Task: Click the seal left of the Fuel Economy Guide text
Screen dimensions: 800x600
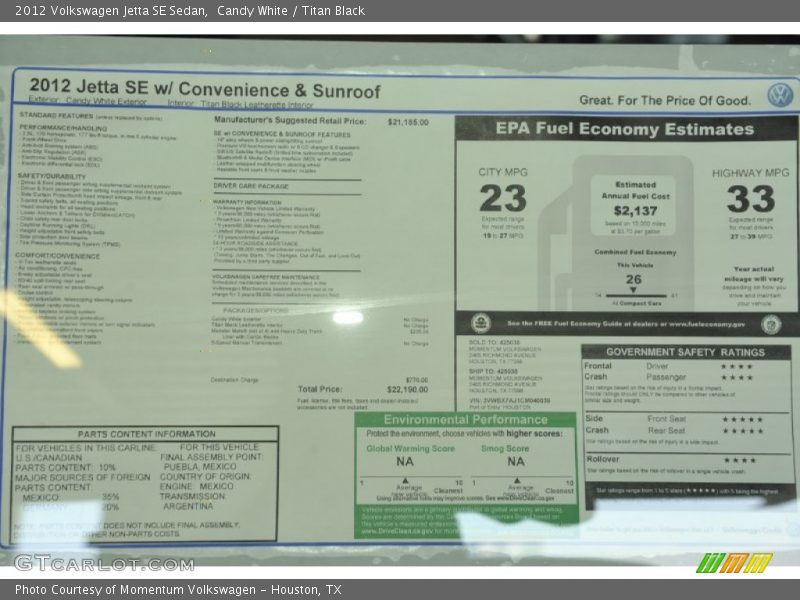Action: click(x=480, y=324)
